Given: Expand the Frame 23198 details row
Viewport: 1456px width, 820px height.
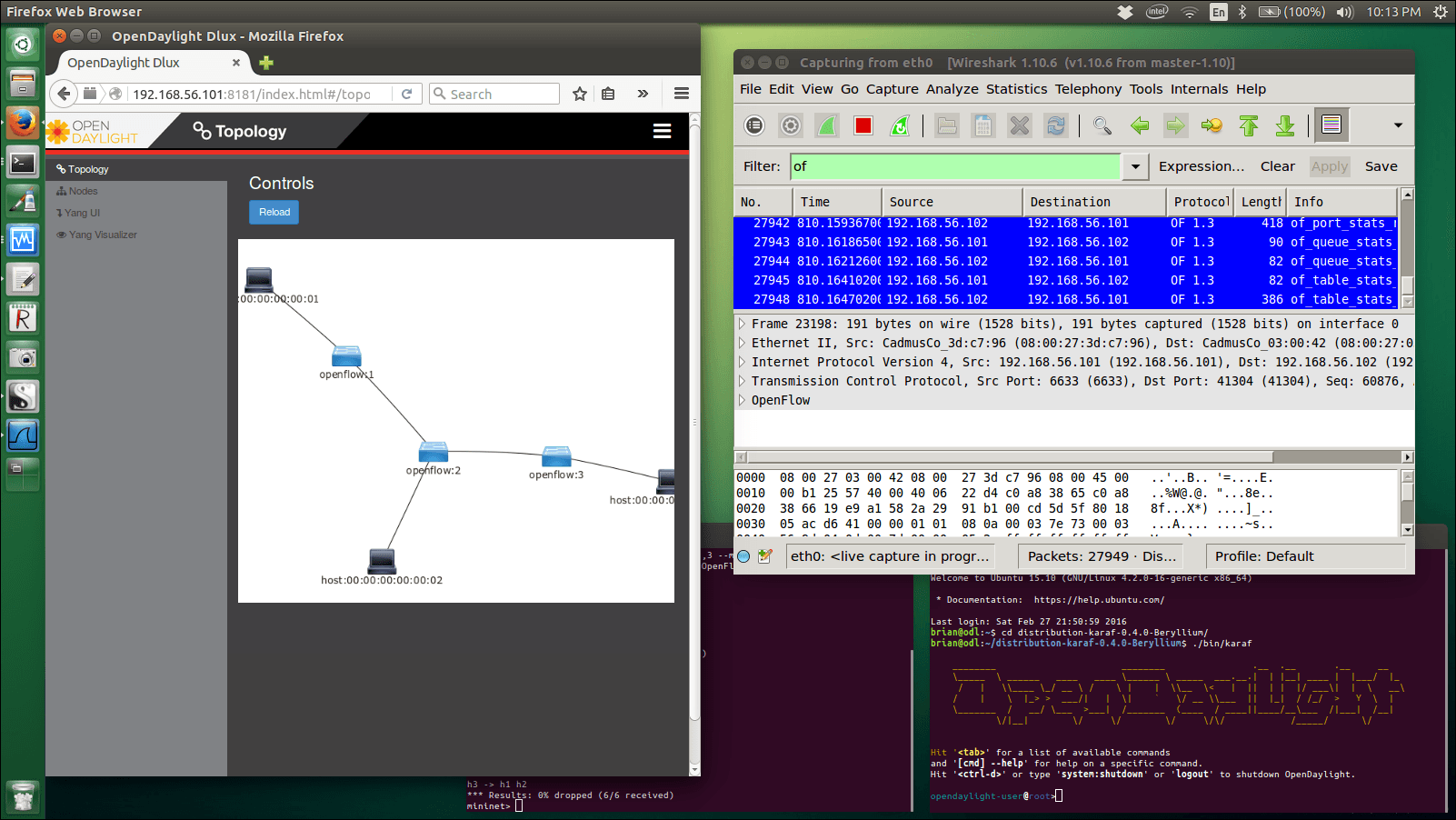Looking at the screenshot, I should (742, 324).
